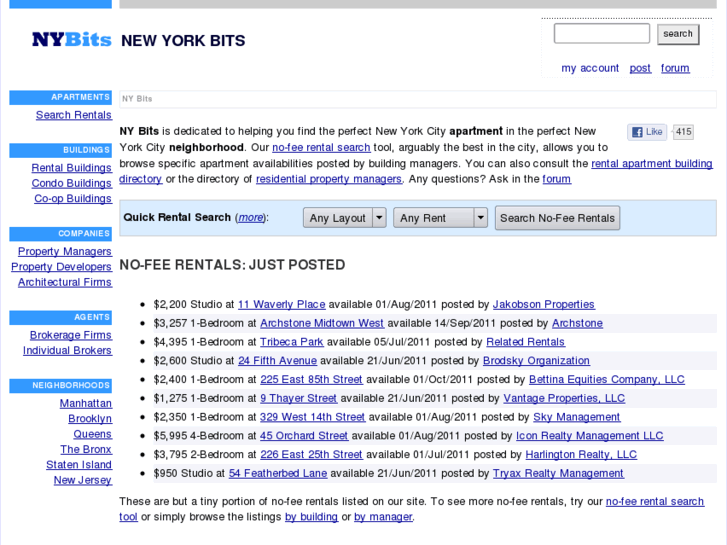Click the more link in Quick Rental Search
Screen dimensions: 727x545
pos(251,218)
